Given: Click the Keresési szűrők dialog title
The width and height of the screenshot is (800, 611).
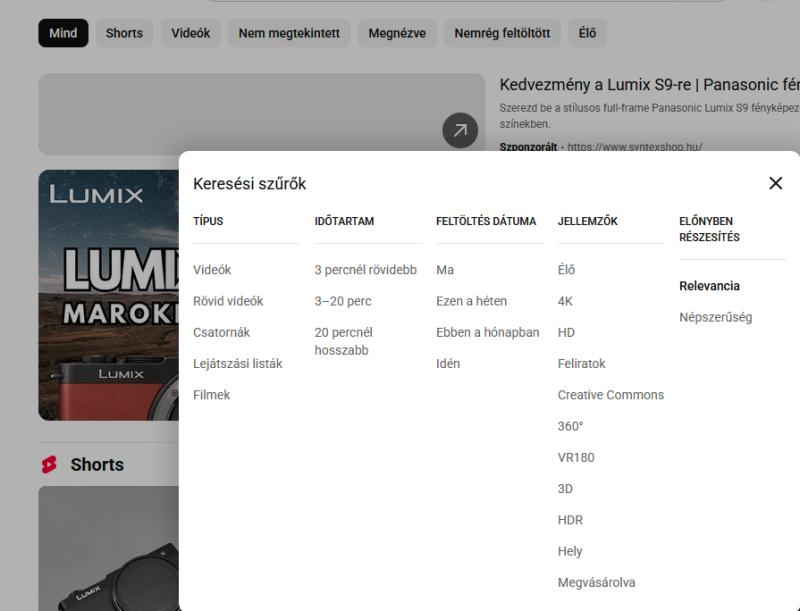Looking at the screenshot, I should (x=249, y=184).
